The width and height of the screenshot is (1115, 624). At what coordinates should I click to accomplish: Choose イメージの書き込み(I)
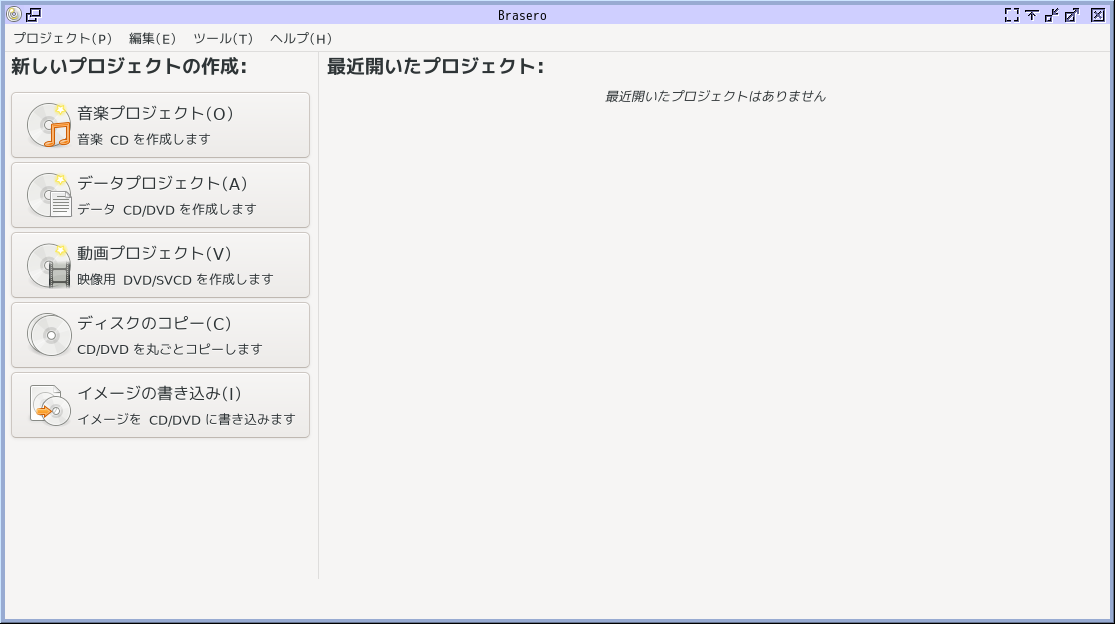pos(161,405)
